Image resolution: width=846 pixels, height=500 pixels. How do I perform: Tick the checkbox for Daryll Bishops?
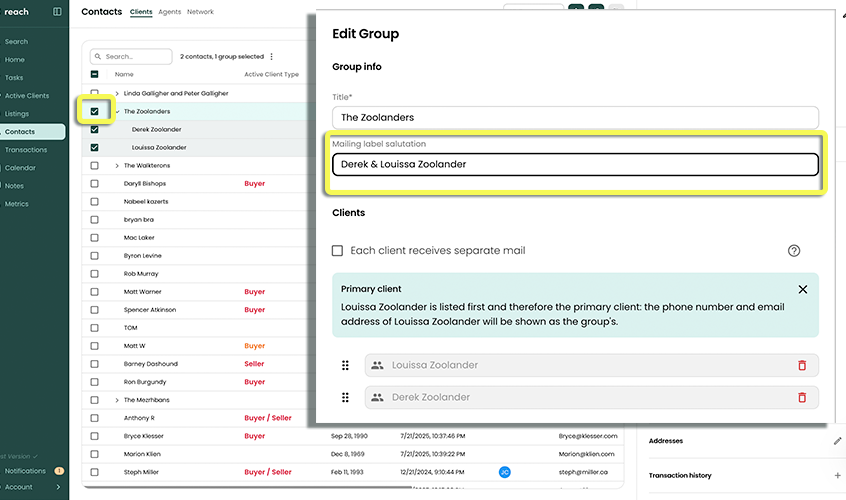pyautogui.click(x=94, y=184)
